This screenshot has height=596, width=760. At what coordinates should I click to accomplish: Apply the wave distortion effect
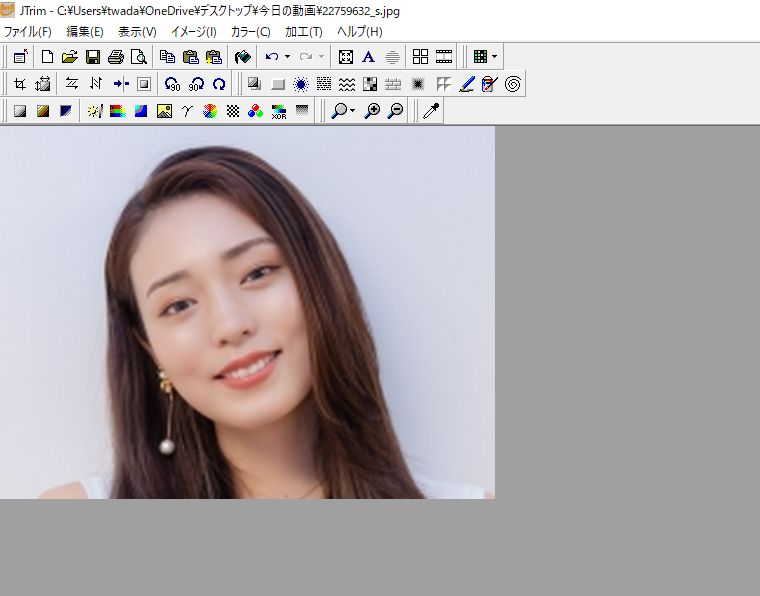(347, 84)
